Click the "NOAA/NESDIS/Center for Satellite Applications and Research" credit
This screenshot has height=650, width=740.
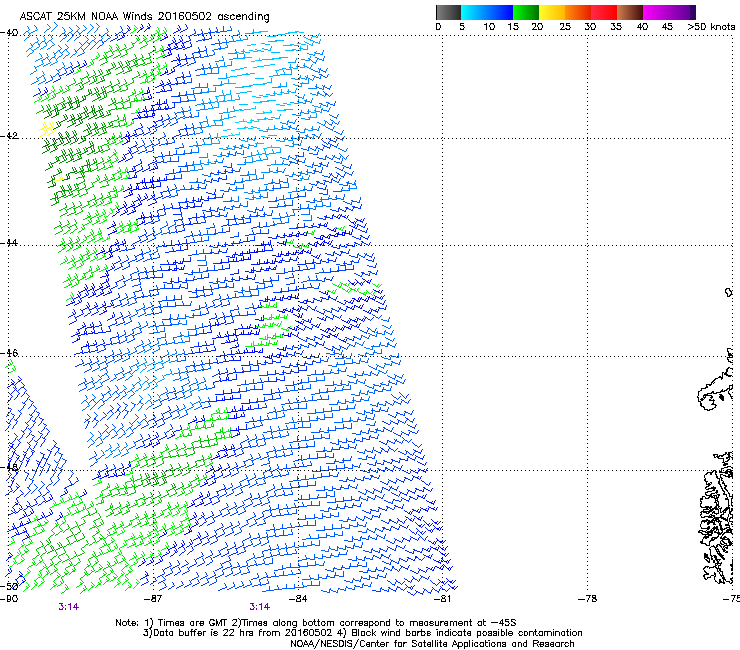[x=432, y=644]
